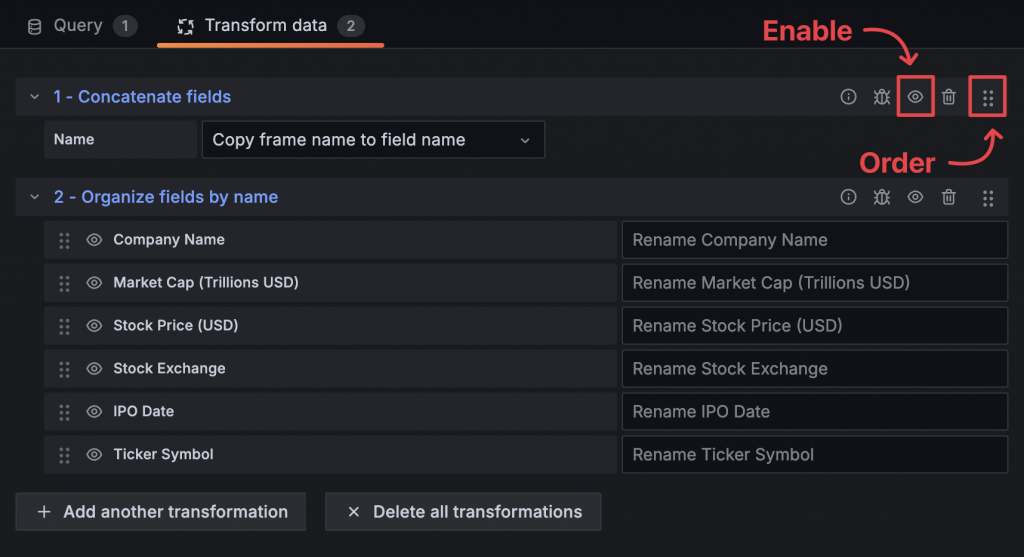Image resolution: width=1024 pixels, height=557 pixels.
Task: Open debug for Organize fields by name
Action: pos(881,197)
